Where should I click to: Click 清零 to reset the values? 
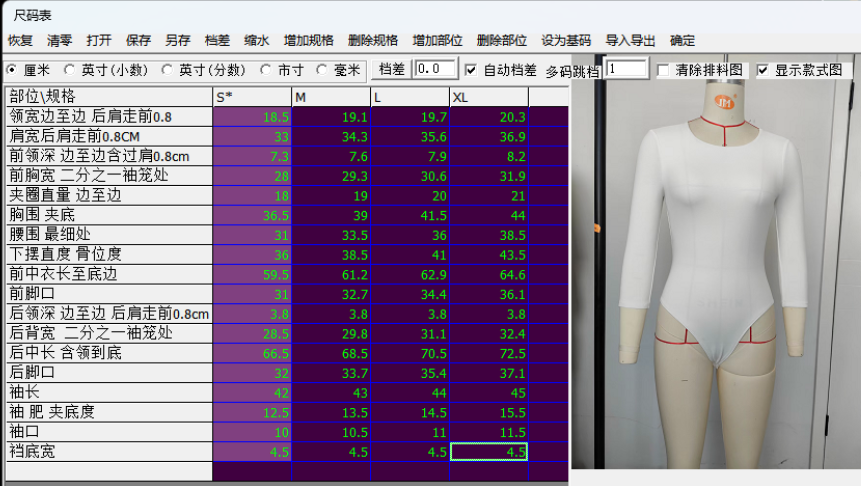tap(59, 41)
